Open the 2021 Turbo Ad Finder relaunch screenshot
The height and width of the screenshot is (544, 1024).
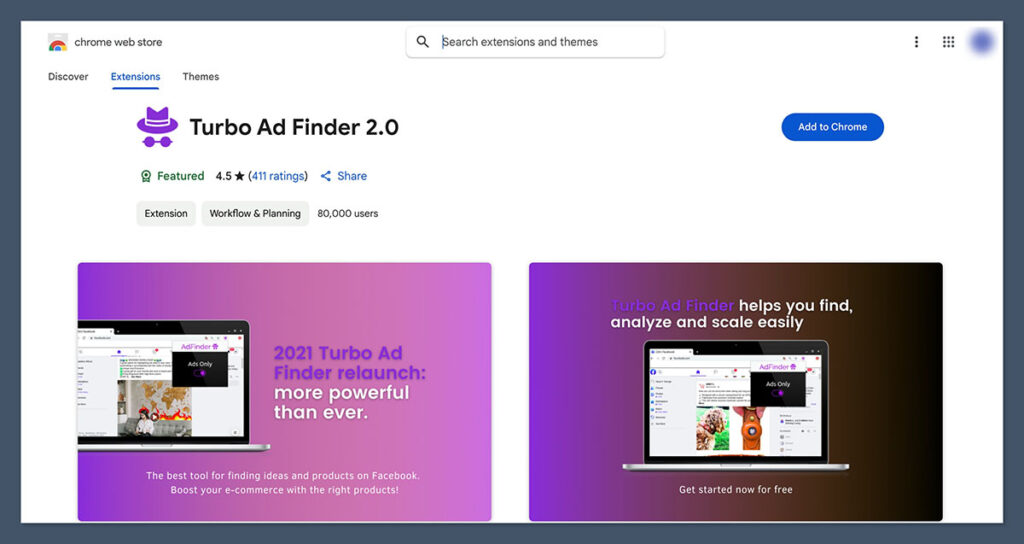click(x=284, y=392)
